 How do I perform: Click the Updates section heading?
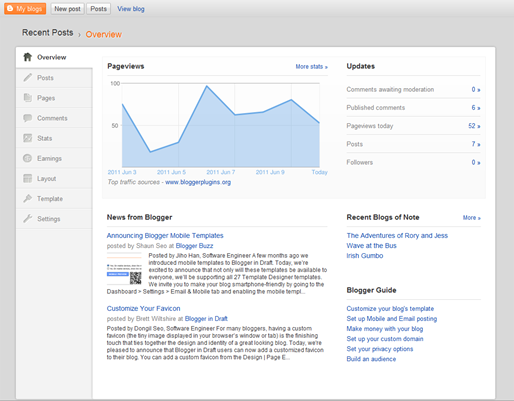(361, 66)
